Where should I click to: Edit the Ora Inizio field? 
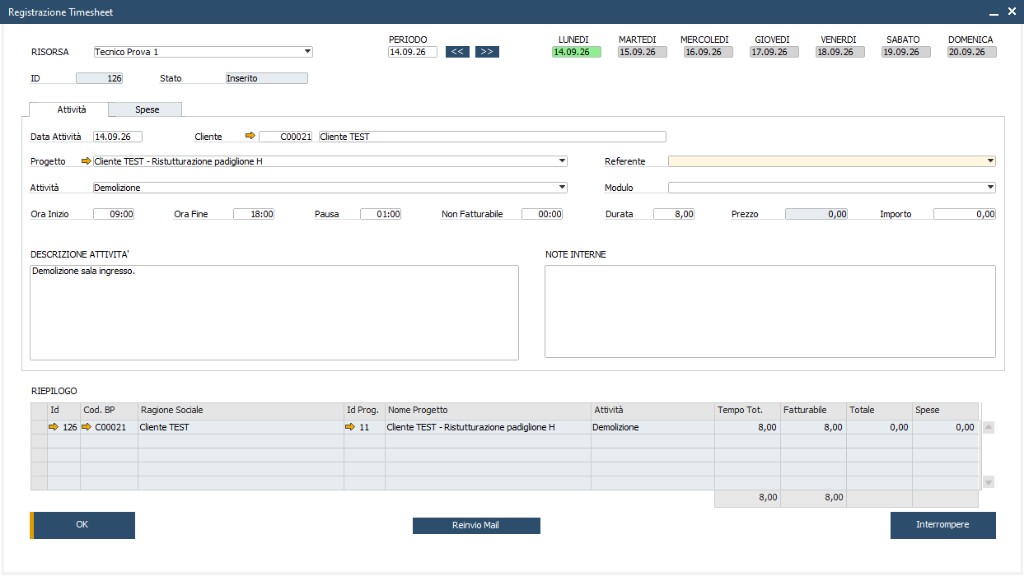click(x=114, y=214)
